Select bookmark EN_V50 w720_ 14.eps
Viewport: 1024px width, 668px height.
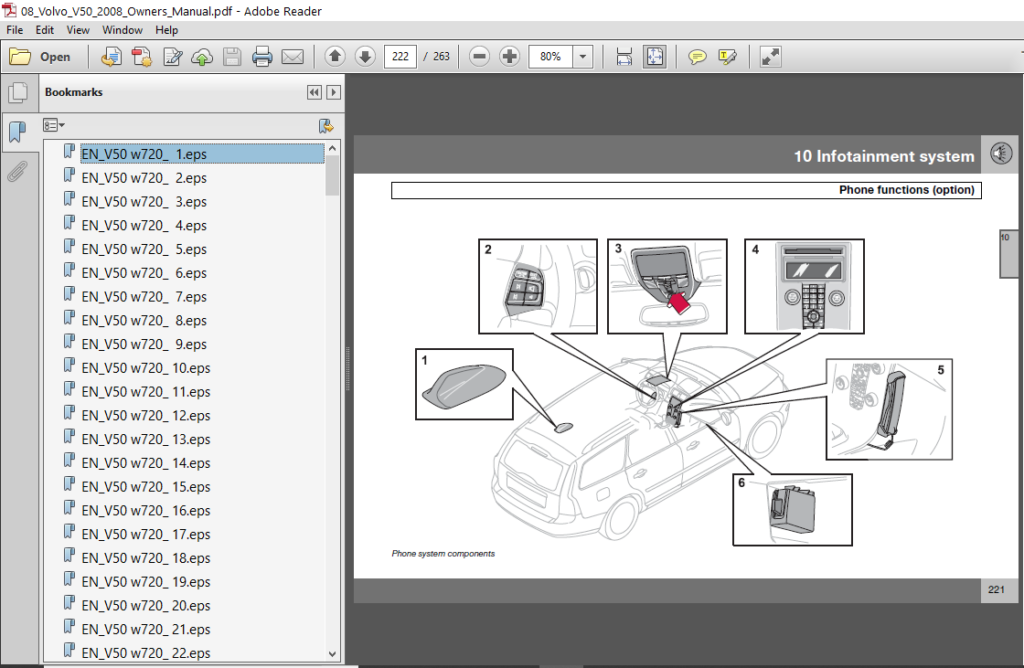tap(146, 463)
